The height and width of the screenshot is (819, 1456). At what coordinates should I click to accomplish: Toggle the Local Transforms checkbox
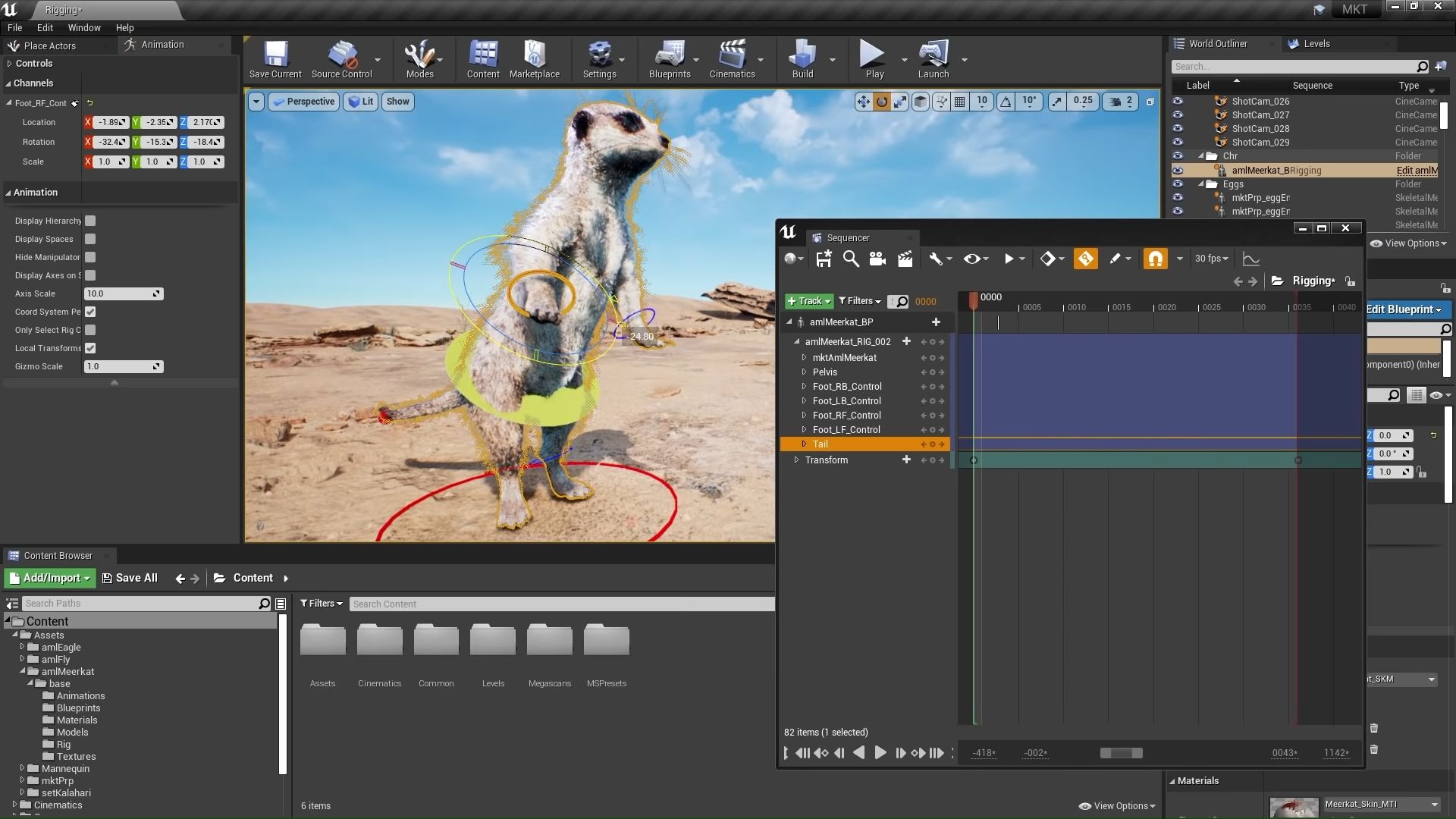pos(90,348)
